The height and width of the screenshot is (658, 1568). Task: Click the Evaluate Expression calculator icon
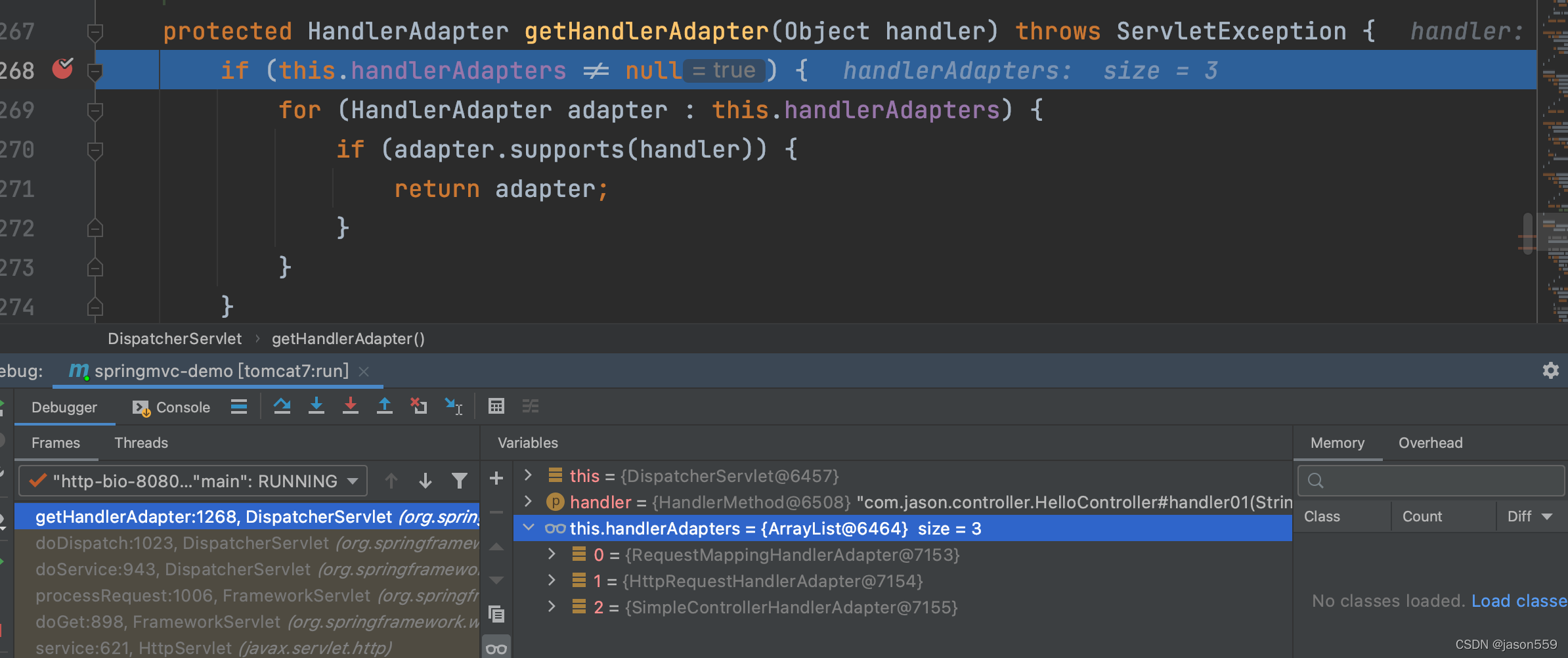pyautogui.click(x=496, y=406)
